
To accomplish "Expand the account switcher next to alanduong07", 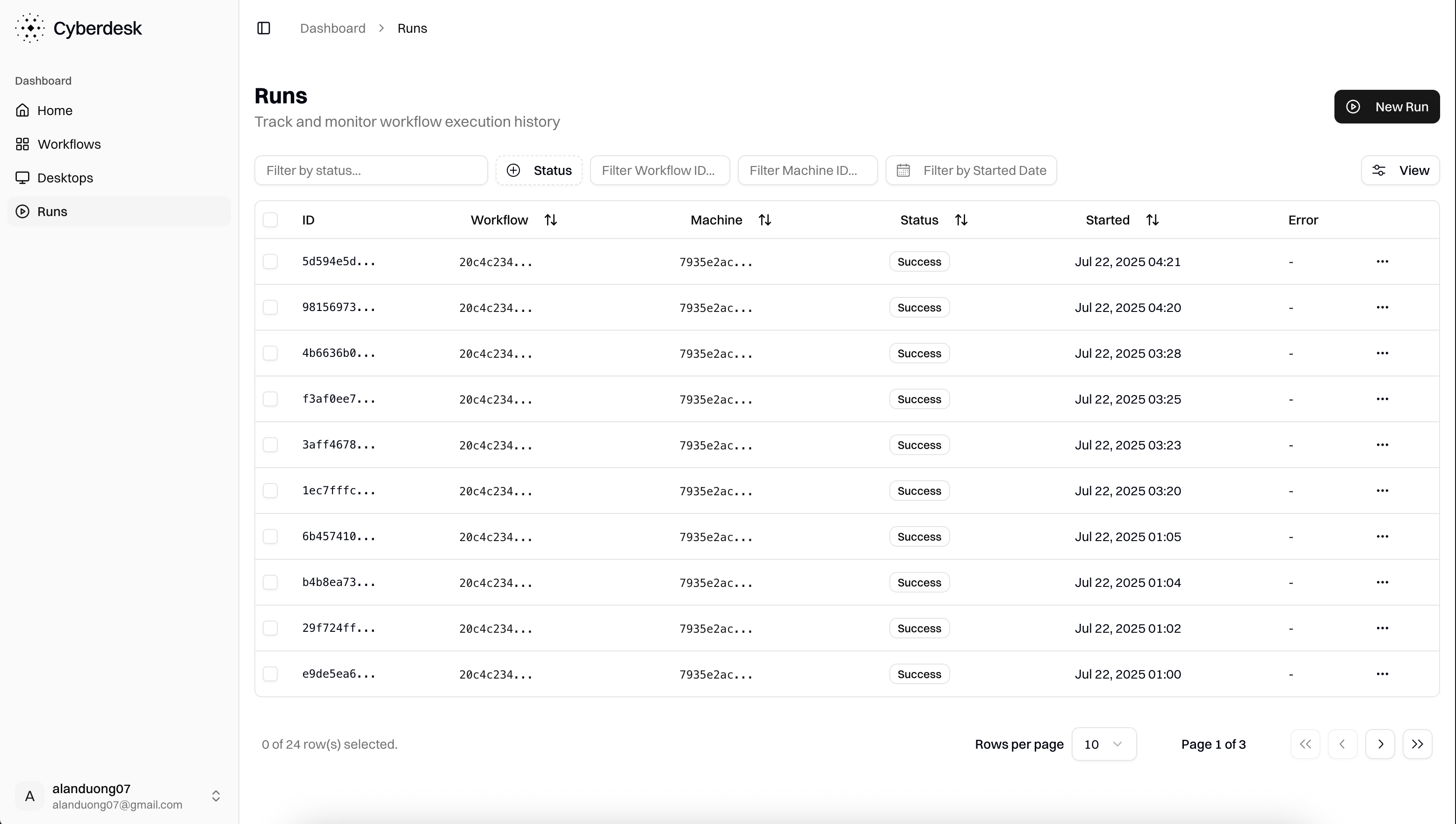I will [x=216, y=795].
